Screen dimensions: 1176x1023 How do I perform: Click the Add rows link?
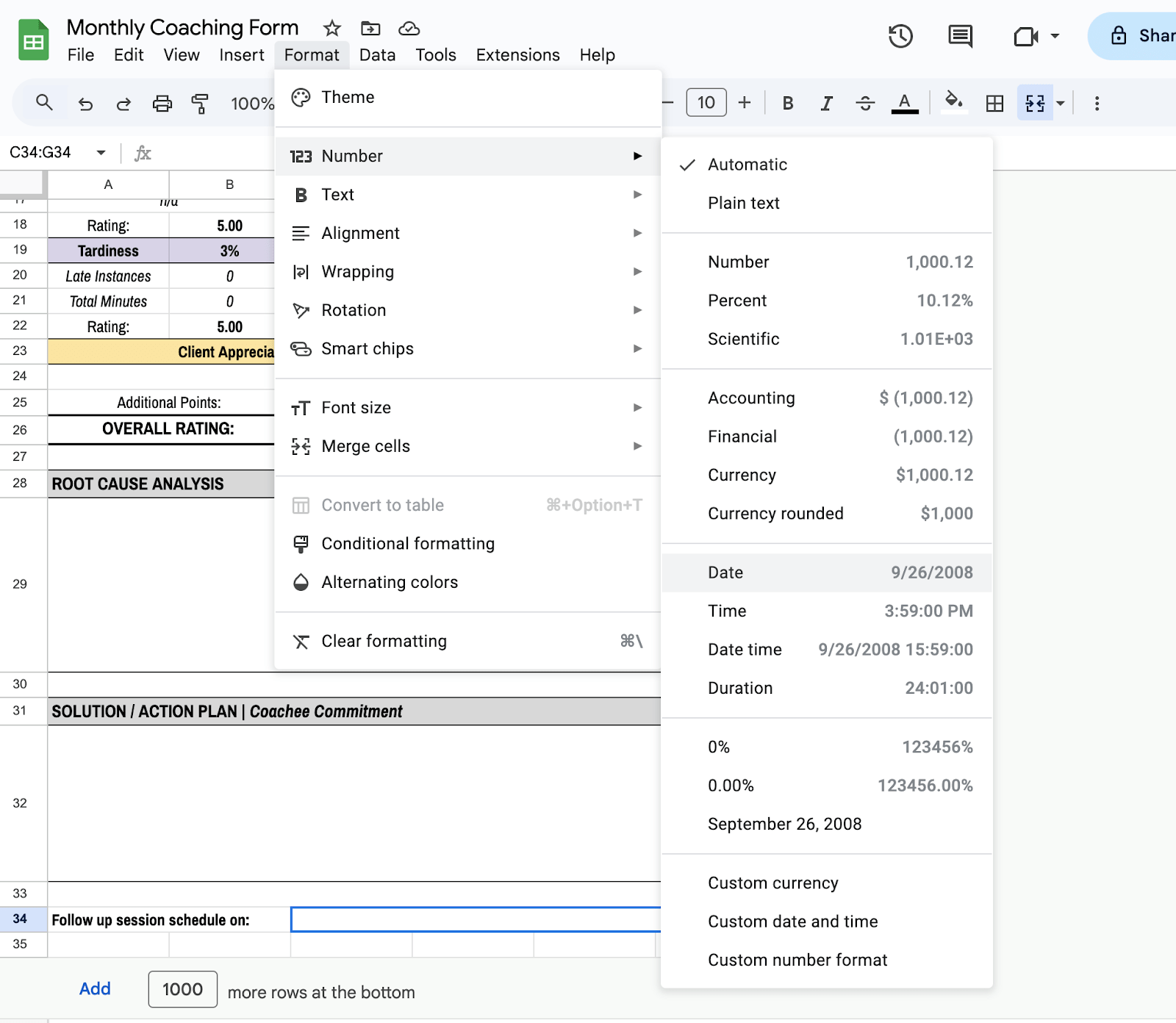(95, 989)
